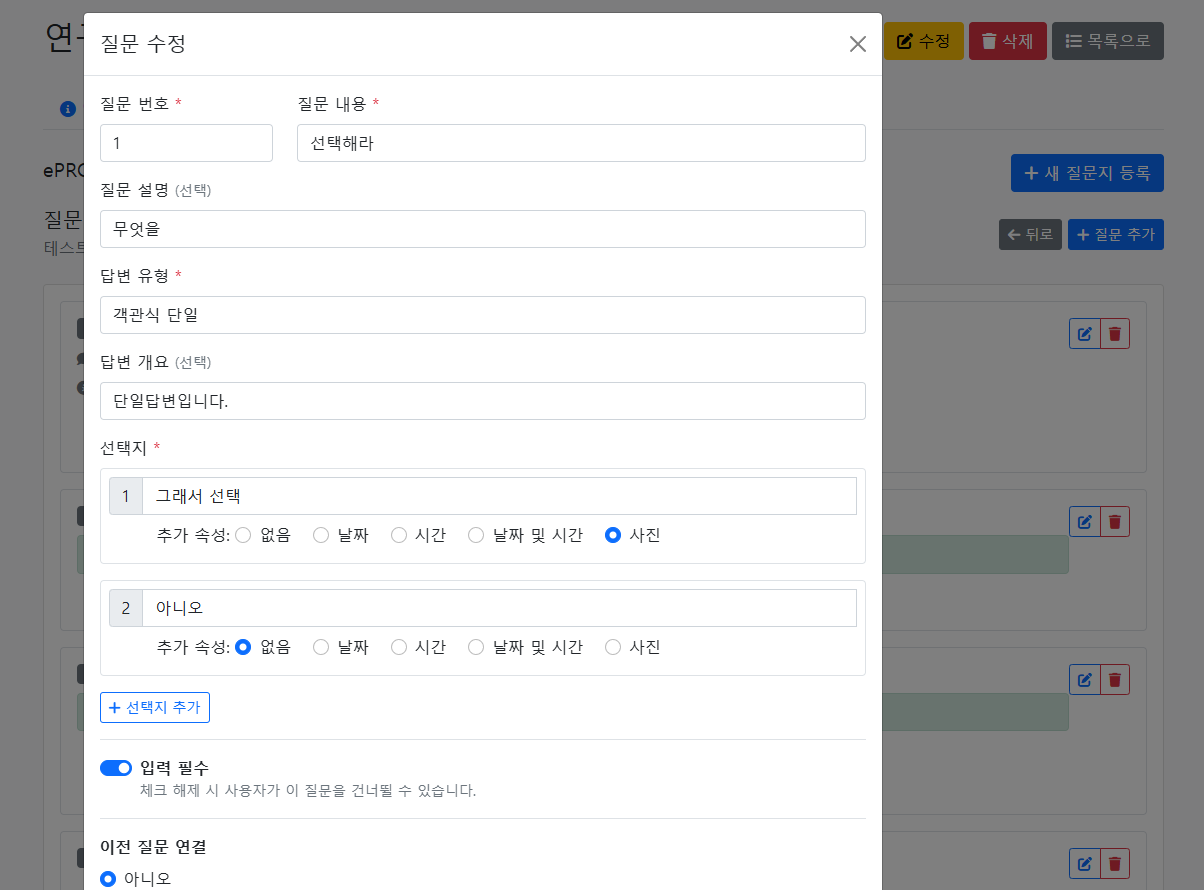Select the 날짜 radio for option 1
Viewport: 1204px width, 890px height.
(321, 535)
